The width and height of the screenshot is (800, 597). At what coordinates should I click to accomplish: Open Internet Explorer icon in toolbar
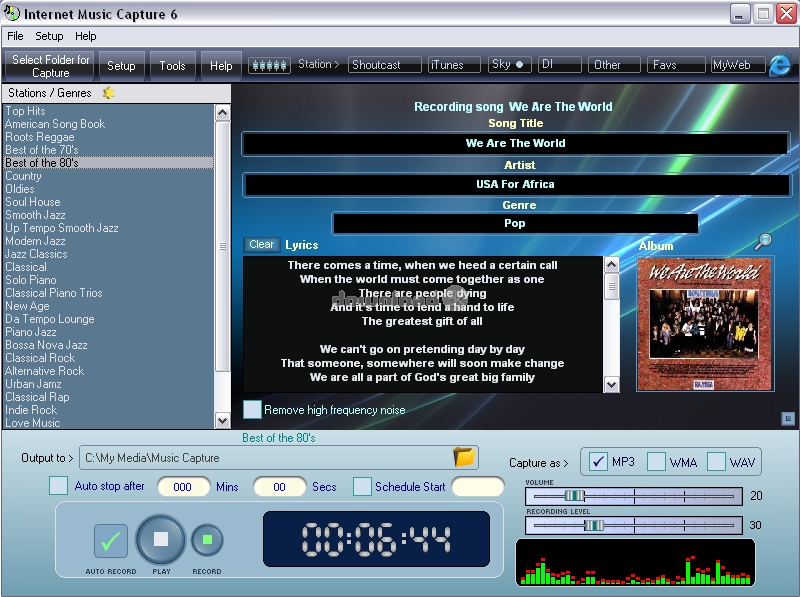coord(780,65)
